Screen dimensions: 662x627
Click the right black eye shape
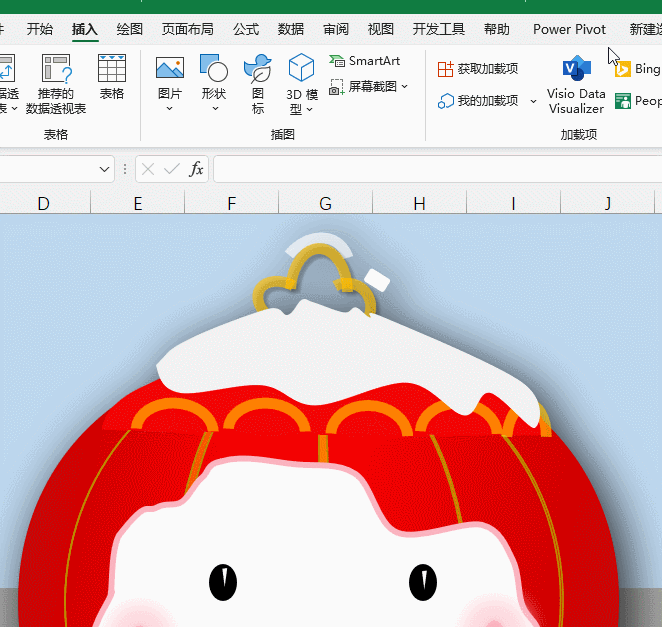[423, 582]
